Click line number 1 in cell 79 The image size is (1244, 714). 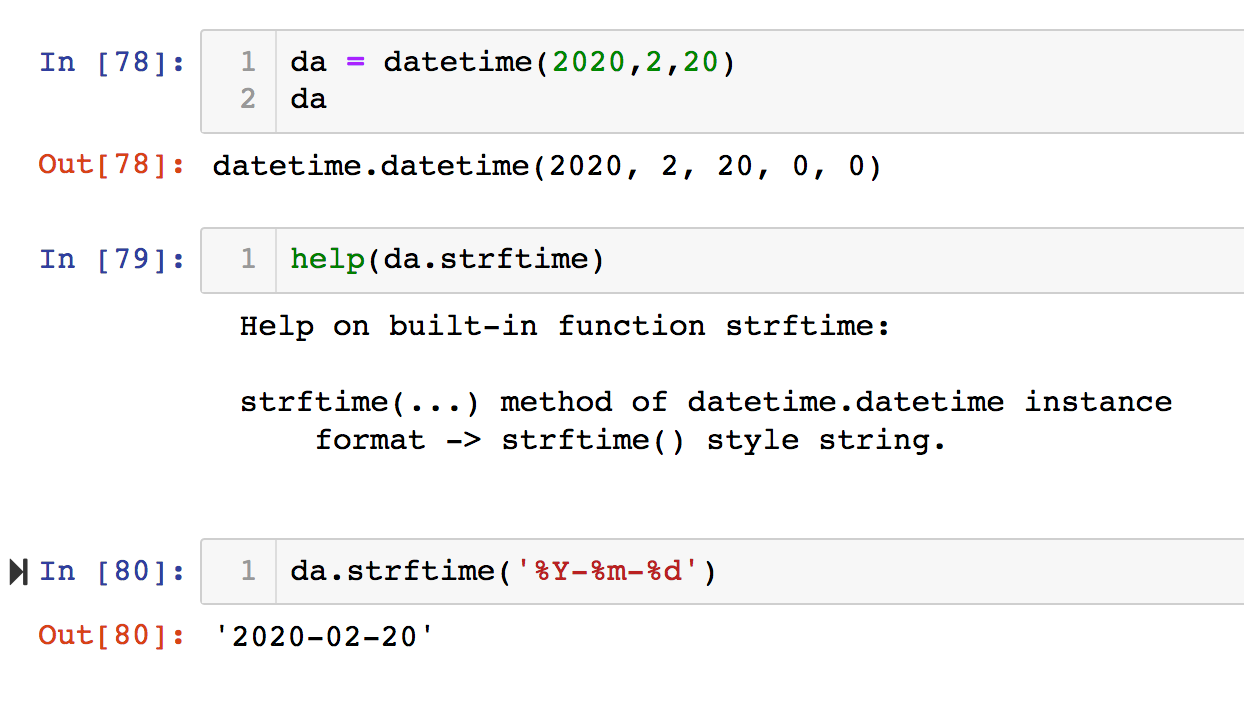pyautogui.click(x=248, y=260)
